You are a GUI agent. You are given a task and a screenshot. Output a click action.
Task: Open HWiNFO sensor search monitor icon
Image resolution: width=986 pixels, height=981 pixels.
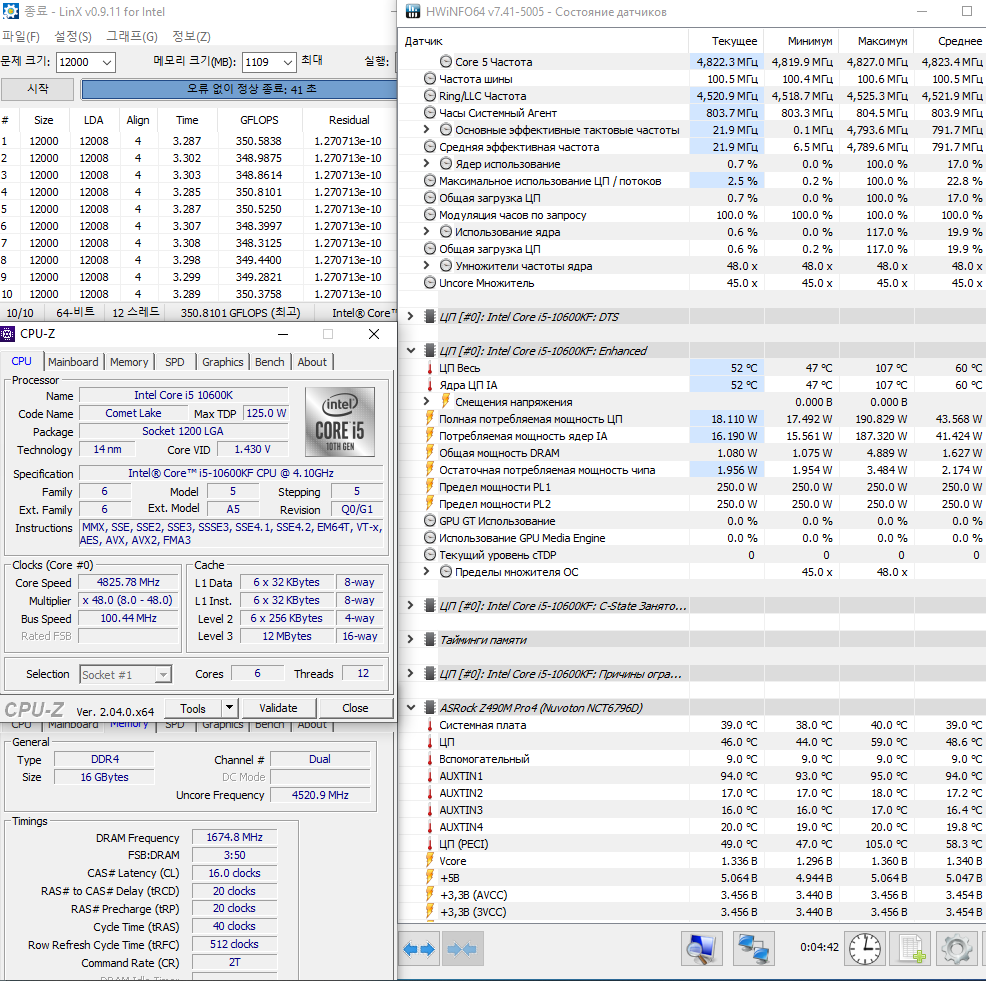702,949
